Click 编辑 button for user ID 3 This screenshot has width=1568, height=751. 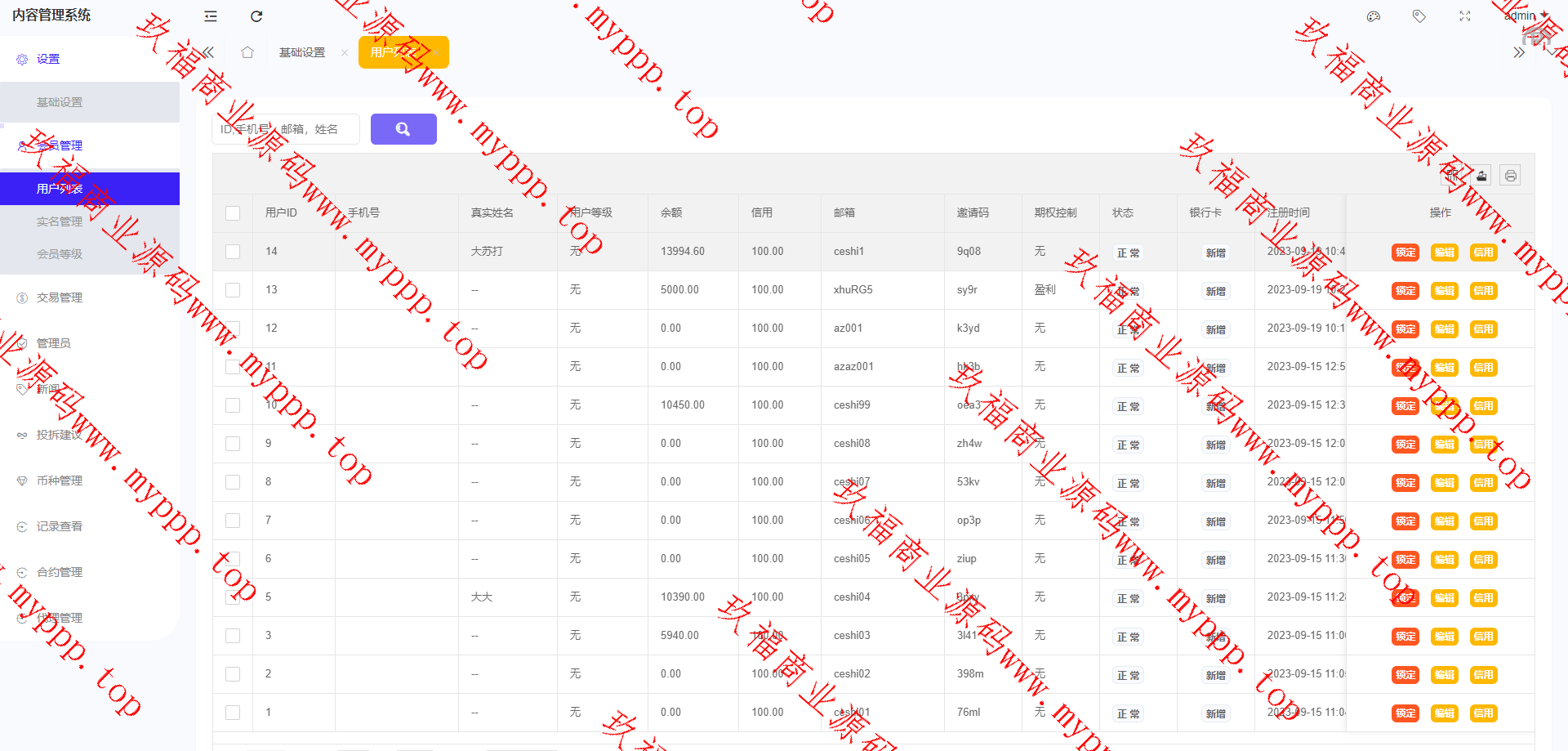[1444, 637]
